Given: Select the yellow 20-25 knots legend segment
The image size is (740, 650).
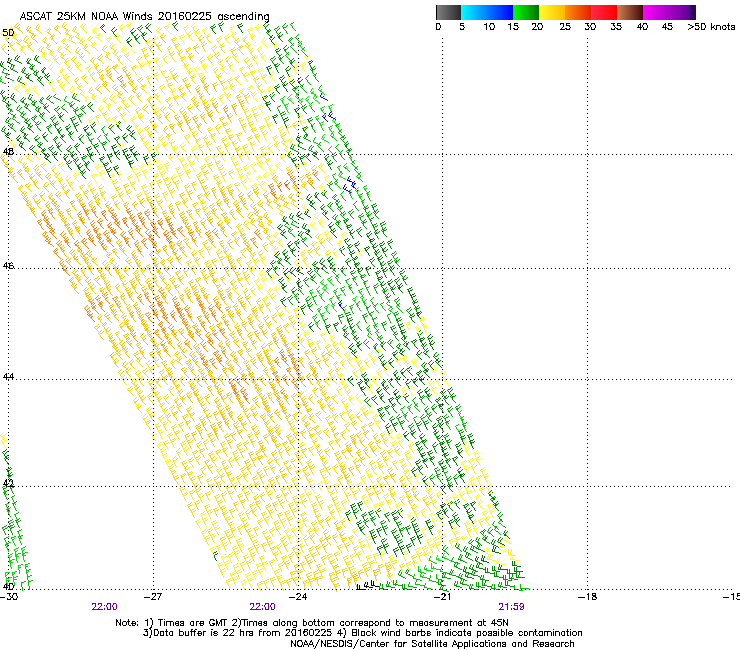Looking at the screenshot, I should (552, 12).
